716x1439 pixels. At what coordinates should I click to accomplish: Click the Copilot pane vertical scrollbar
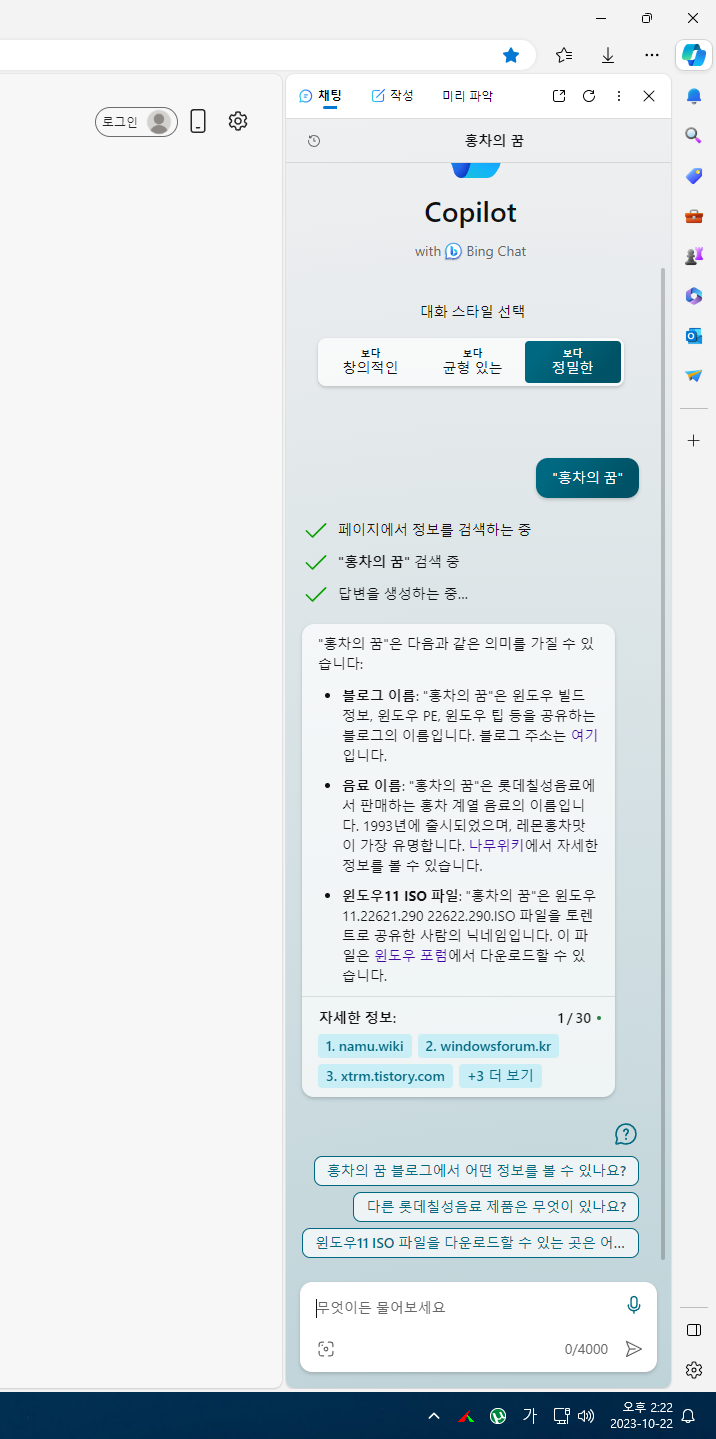pos(661,762)
